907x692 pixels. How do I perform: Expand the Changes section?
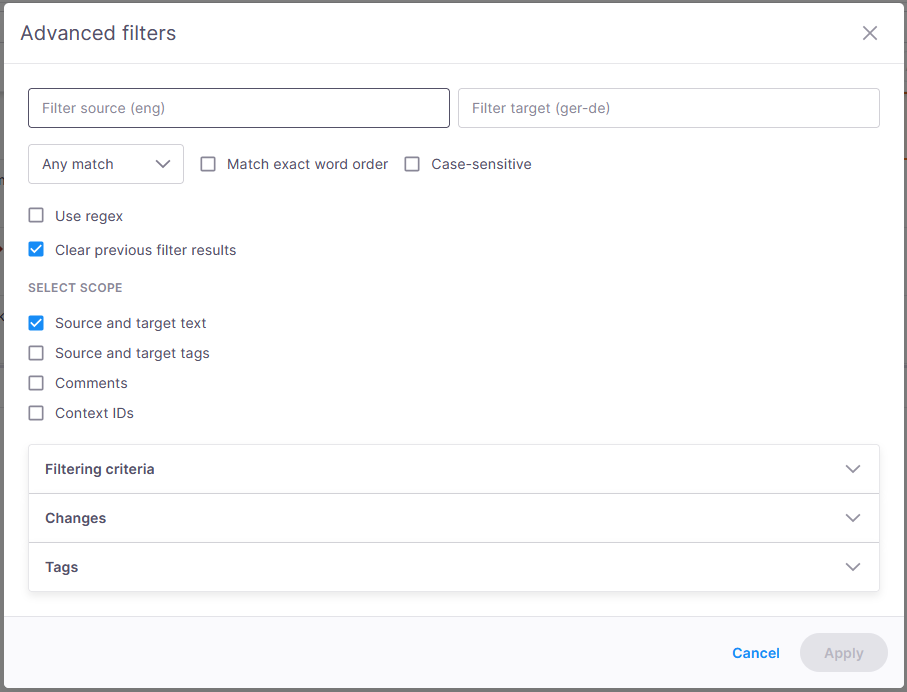point(453,517)
